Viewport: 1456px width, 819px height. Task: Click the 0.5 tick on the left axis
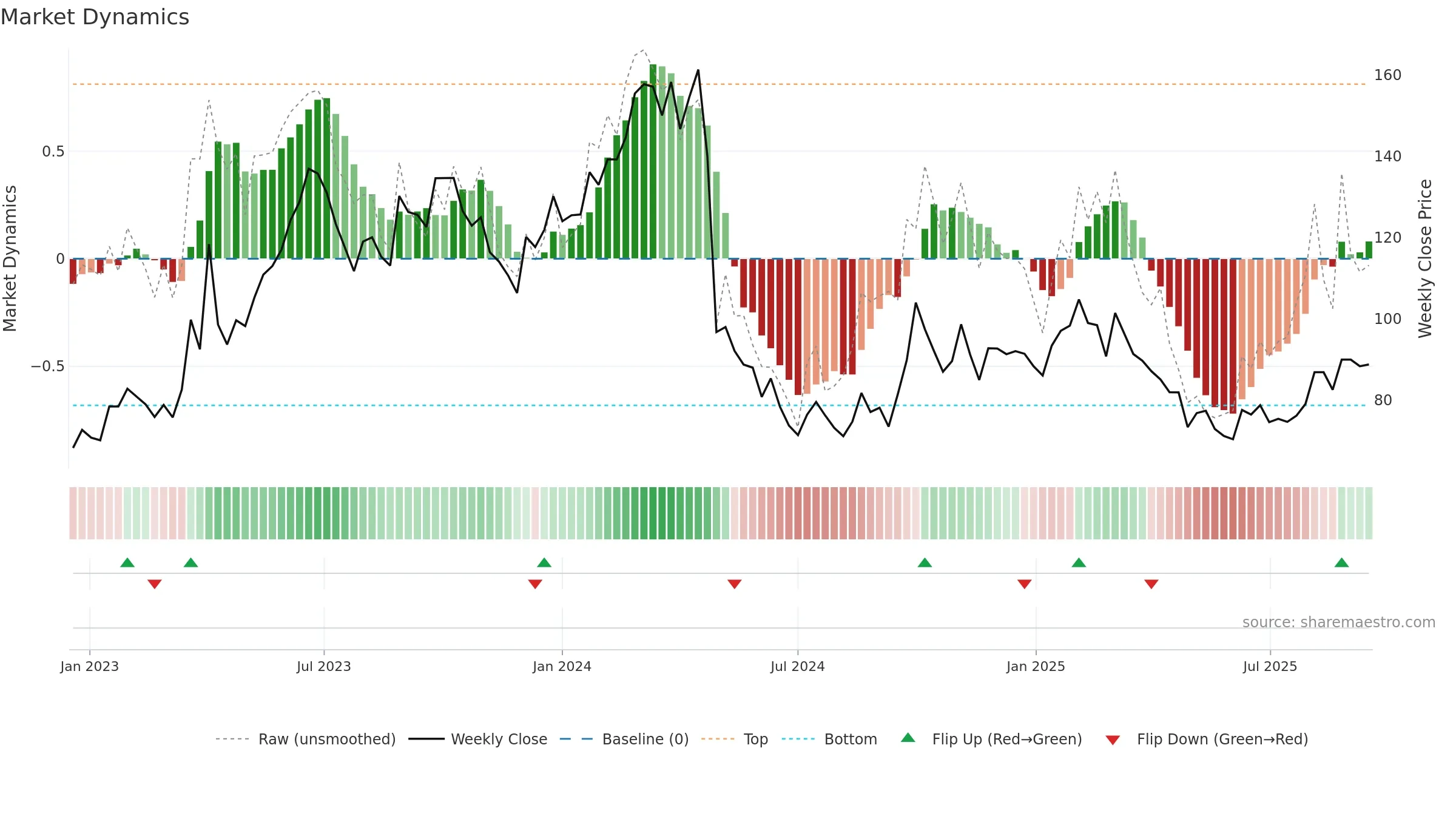click(x=53, y=151)
